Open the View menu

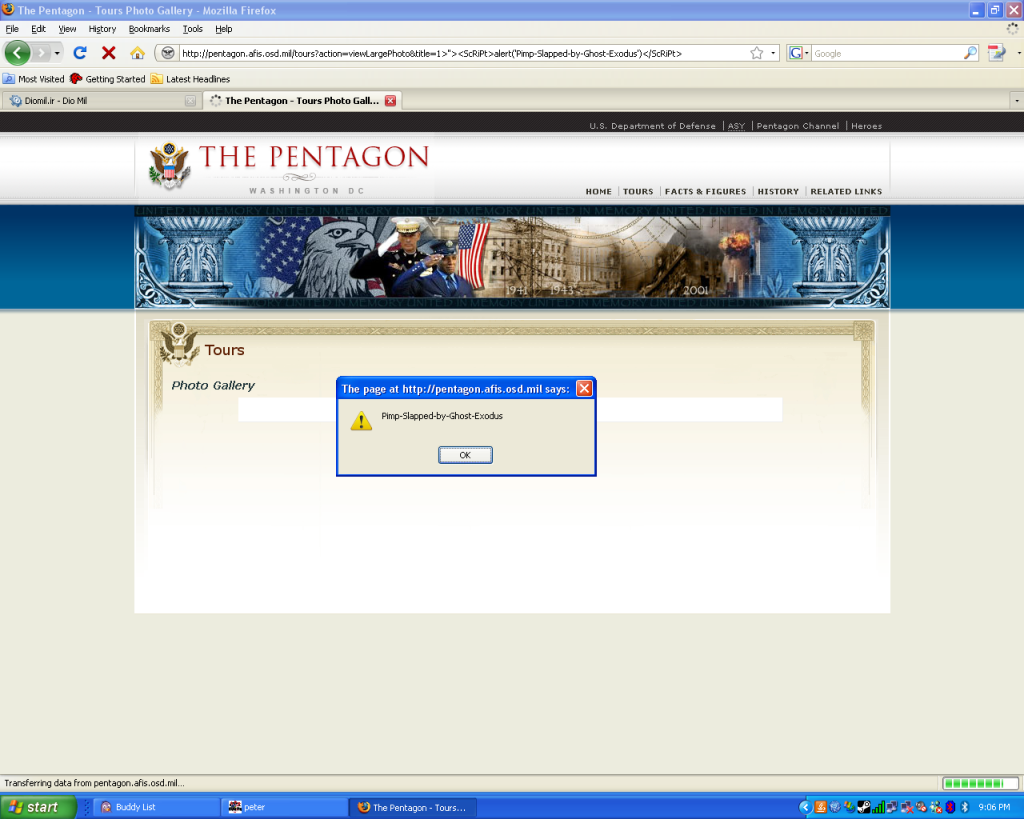coord(67,29)
